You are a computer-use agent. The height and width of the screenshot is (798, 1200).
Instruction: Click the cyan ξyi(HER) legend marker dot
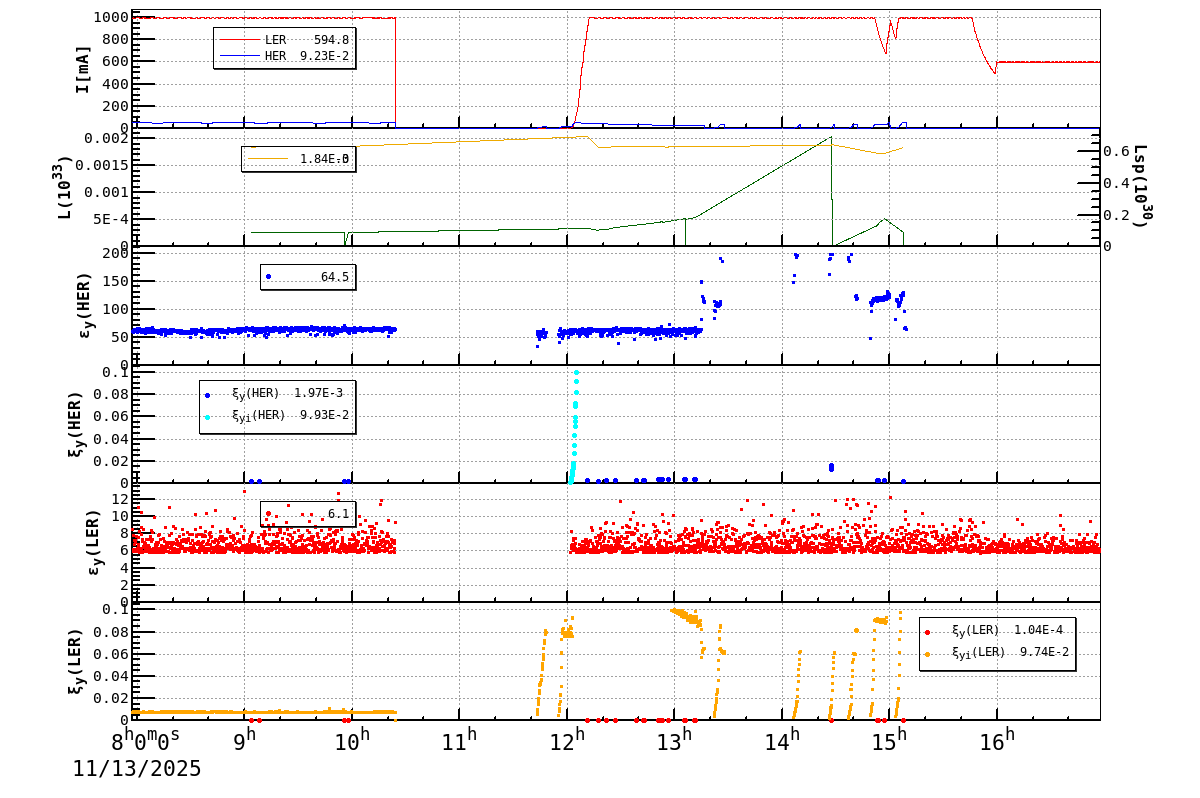[207, 417]
